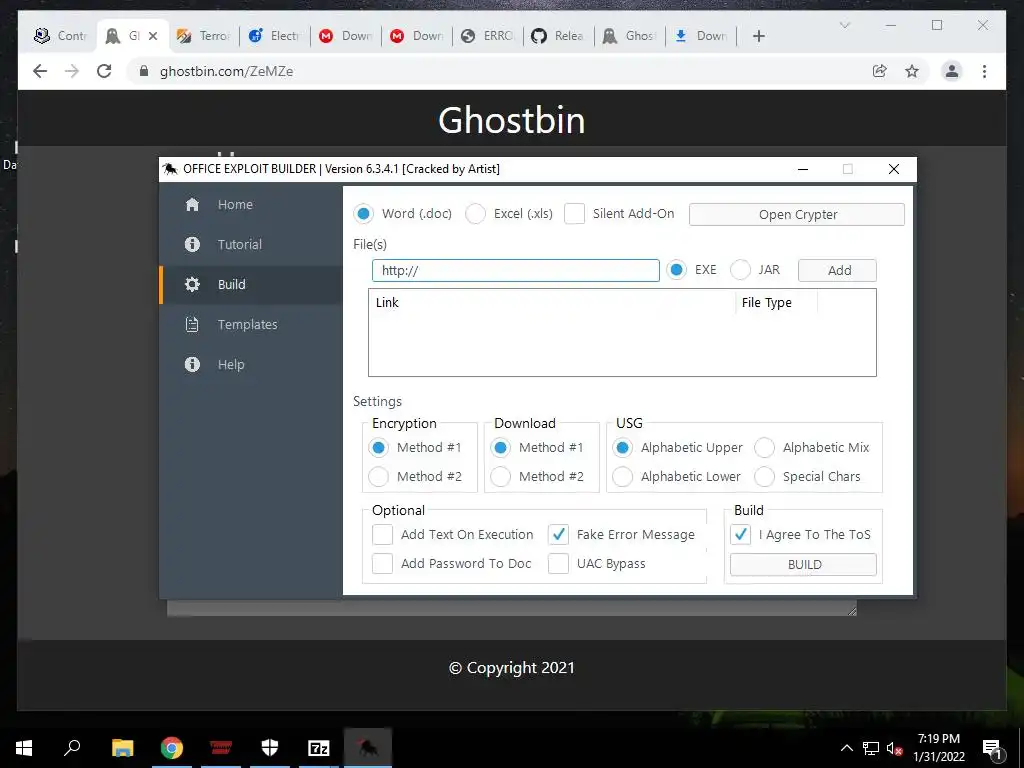Select Encryption Method #1
Screen dimensions: 1024x768
point(379,447)
